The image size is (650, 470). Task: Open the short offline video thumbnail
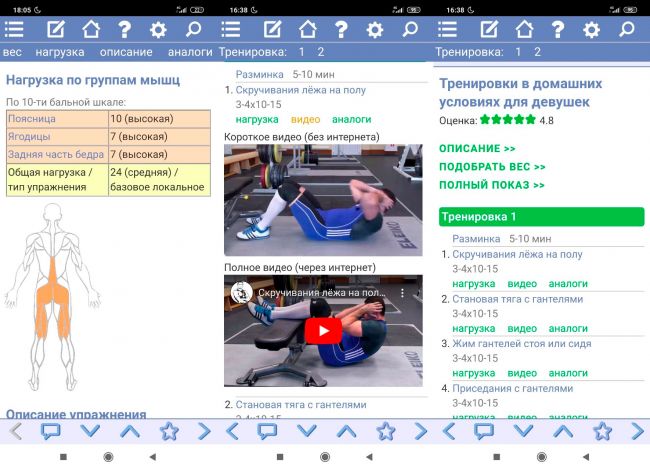coord(323,200)
